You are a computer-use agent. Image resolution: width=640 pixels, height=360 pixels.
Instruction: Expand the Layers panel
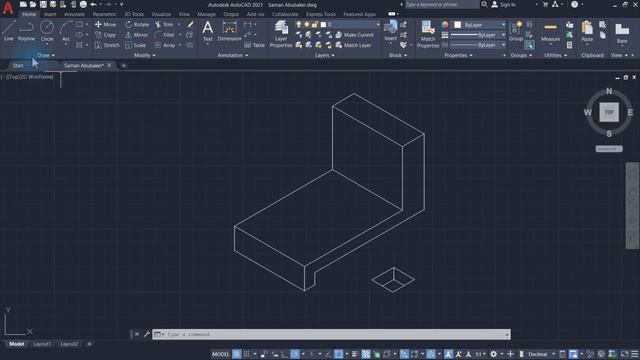click(x=324, y=56)
